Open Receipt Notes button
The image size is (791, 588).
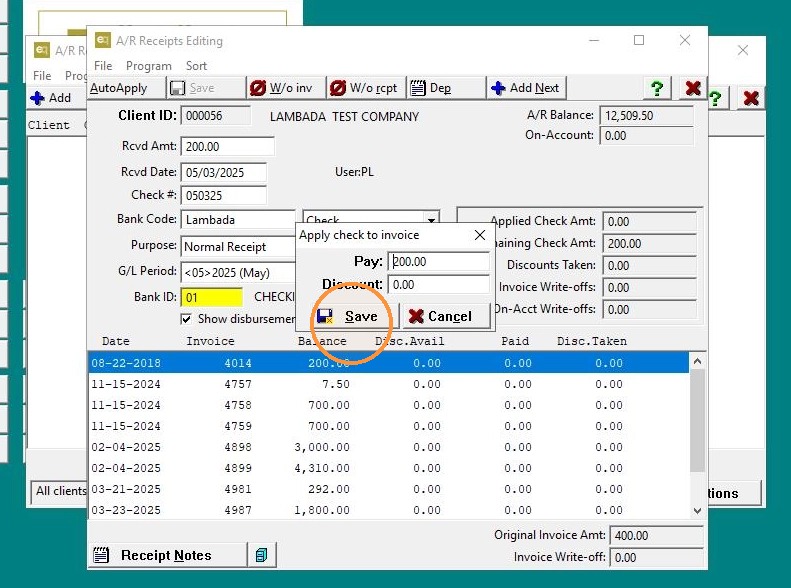(167, 555)
